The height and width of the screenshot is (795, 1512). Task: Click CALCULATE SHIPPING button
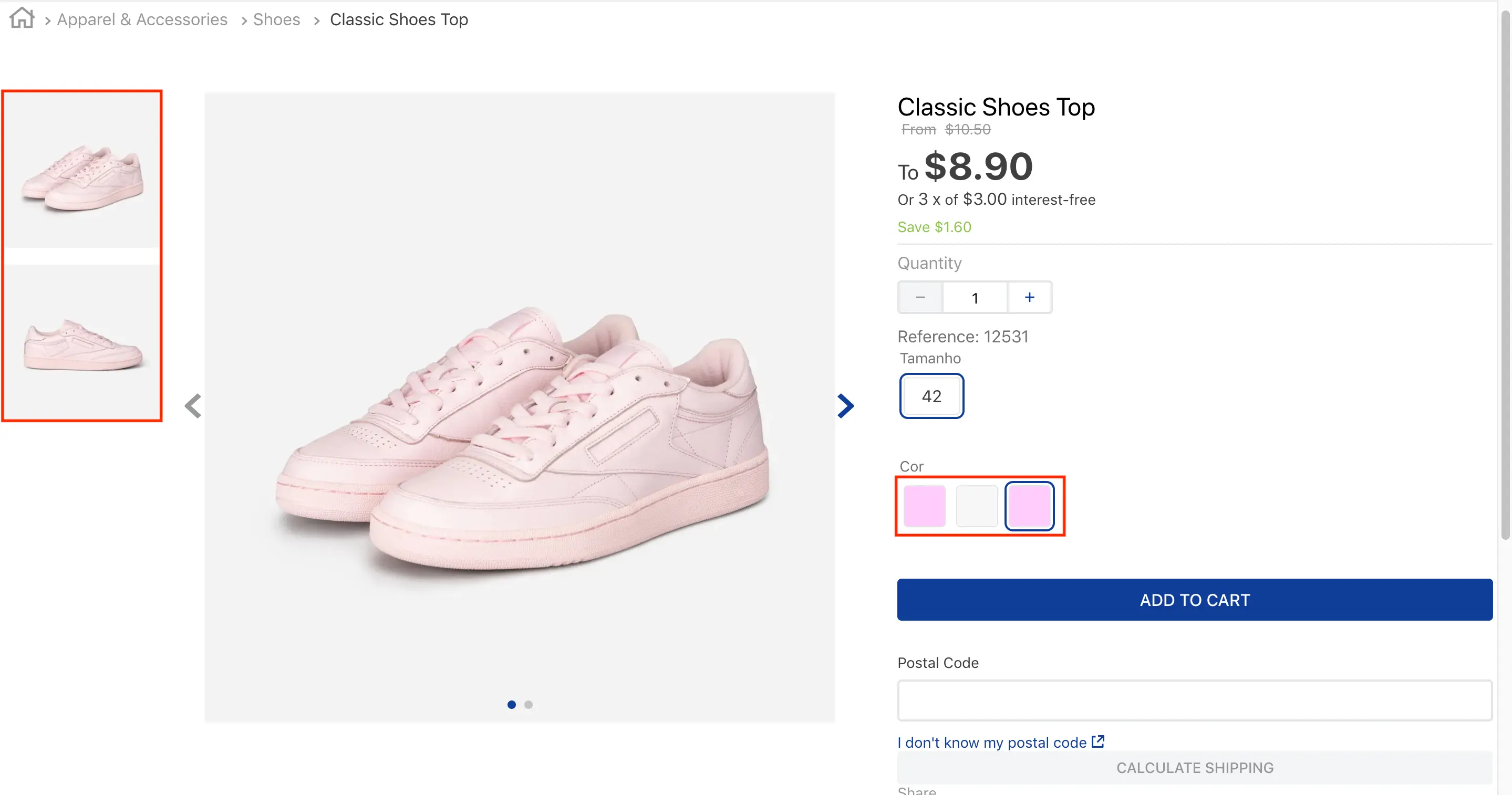(x=1195, y=767)
